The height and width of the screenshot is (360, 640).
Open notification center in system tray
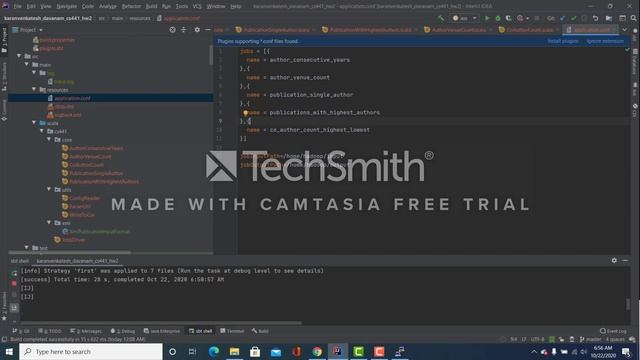tap(627, 351)
